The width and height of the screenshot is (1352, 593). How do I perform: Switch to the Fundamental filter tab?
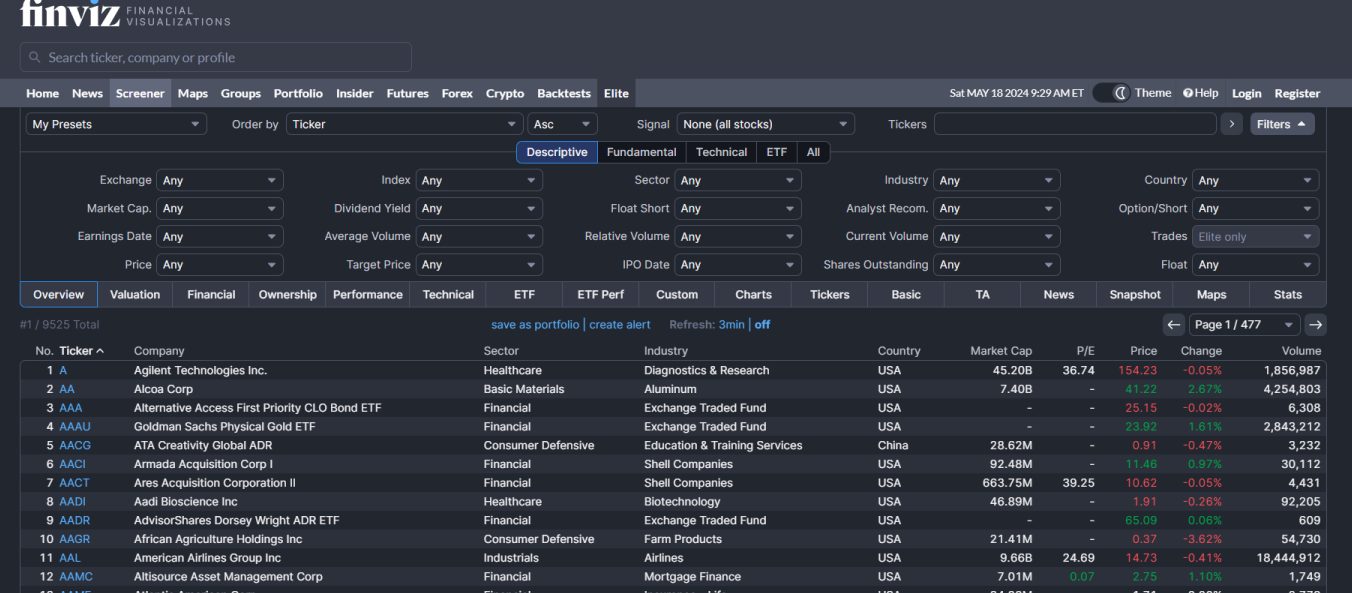[641, 152]
